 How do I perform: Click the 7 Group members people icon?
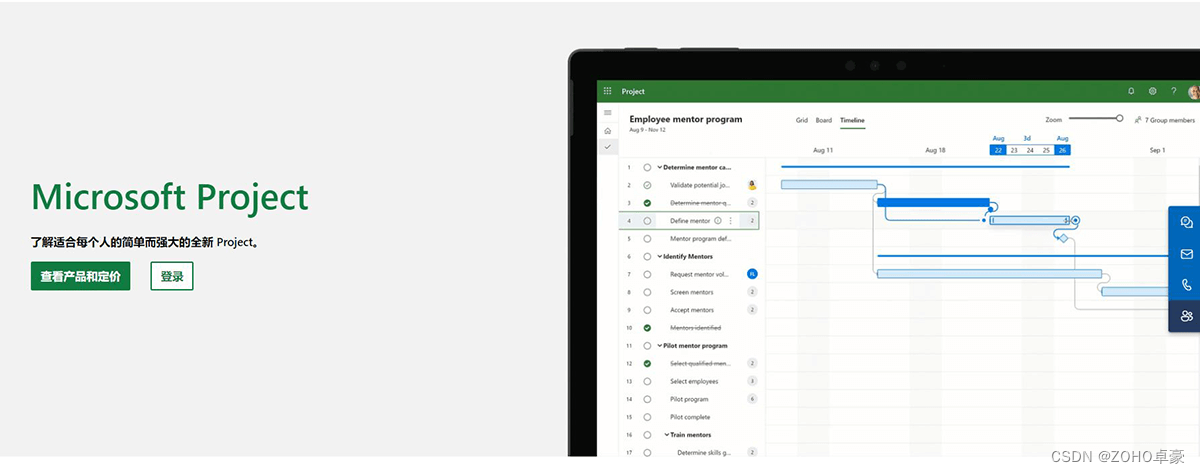[1138, 119]
